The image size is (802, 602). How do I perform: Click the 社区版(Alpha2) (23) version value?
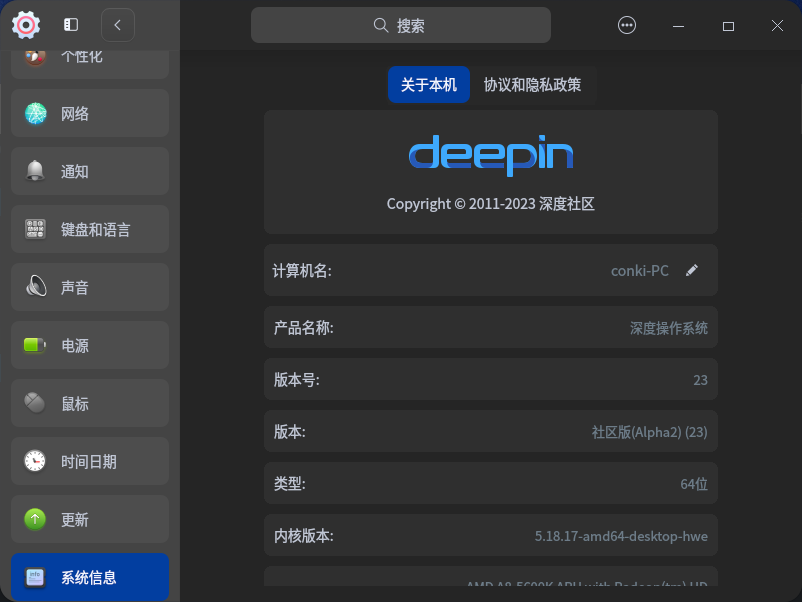click(650, 432)
